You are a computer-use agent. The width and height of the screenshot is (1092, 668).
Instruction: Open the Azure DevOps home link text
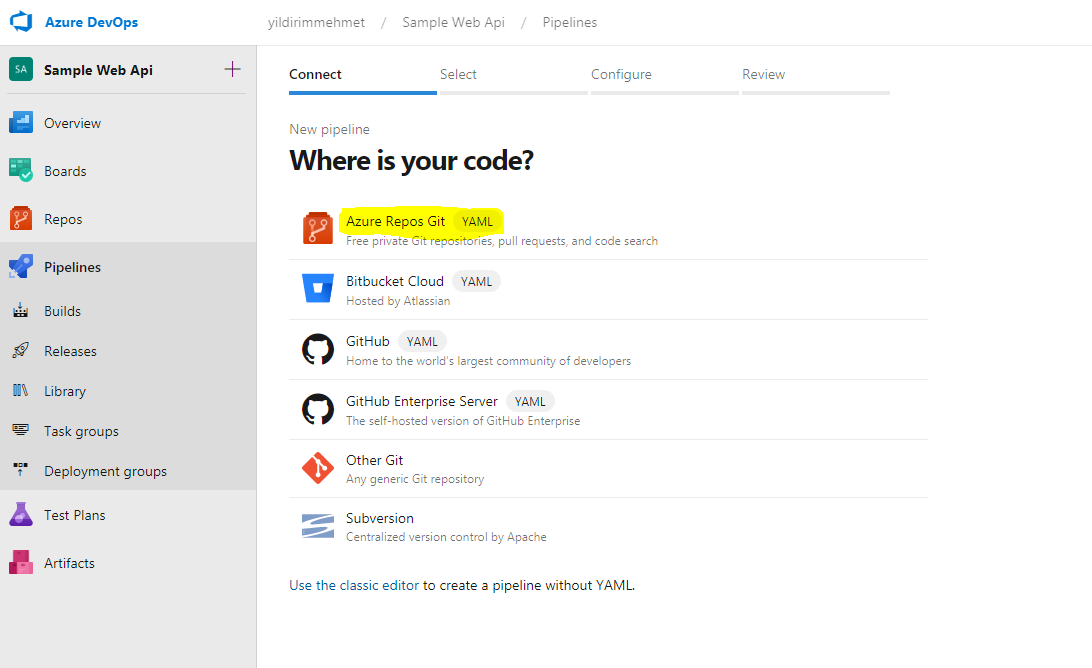pos(91,22)
